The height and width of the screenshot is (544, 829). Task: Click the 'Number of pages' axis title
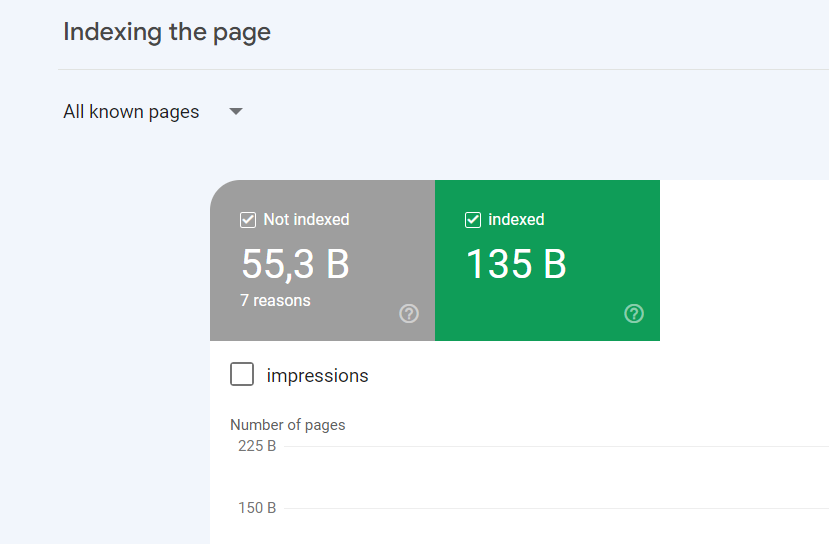pyautogui.click(x=288, y=425)
